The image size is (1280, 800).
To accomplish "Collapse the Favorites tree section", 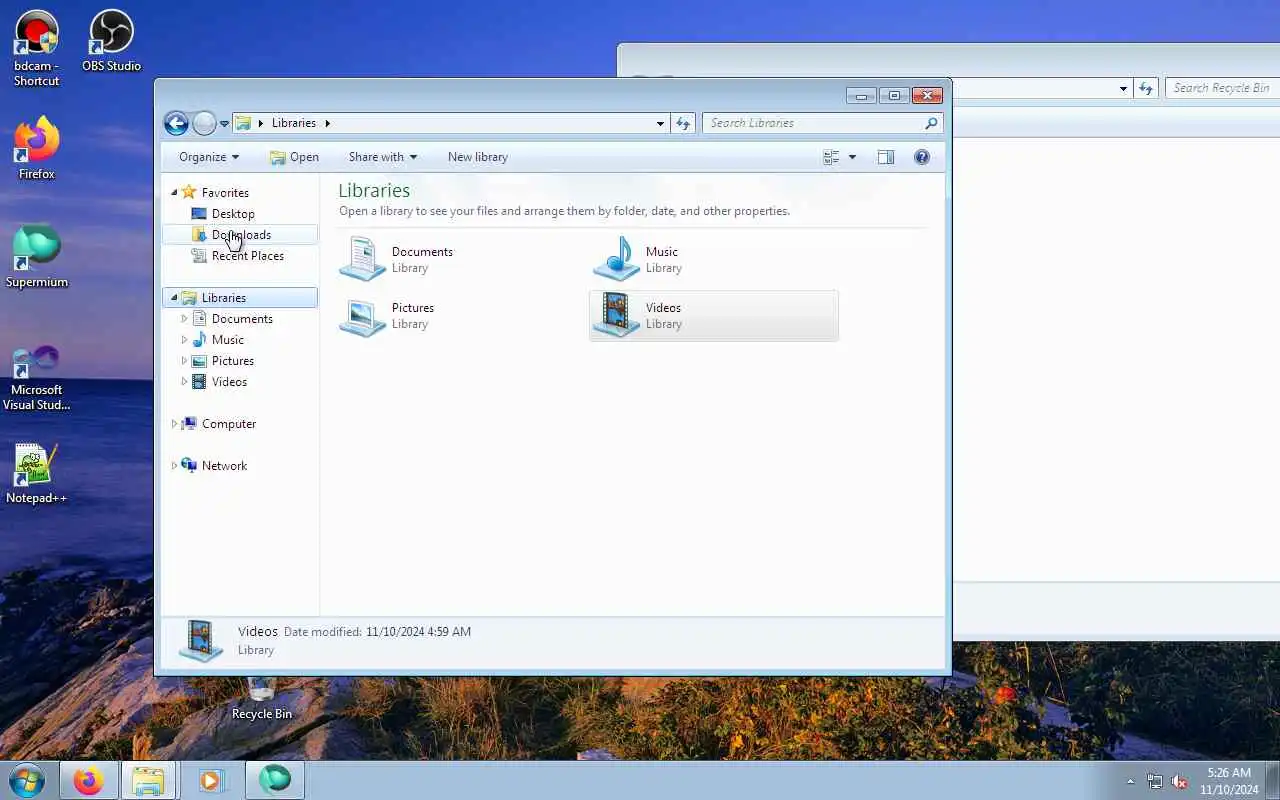I will [174, 192].
